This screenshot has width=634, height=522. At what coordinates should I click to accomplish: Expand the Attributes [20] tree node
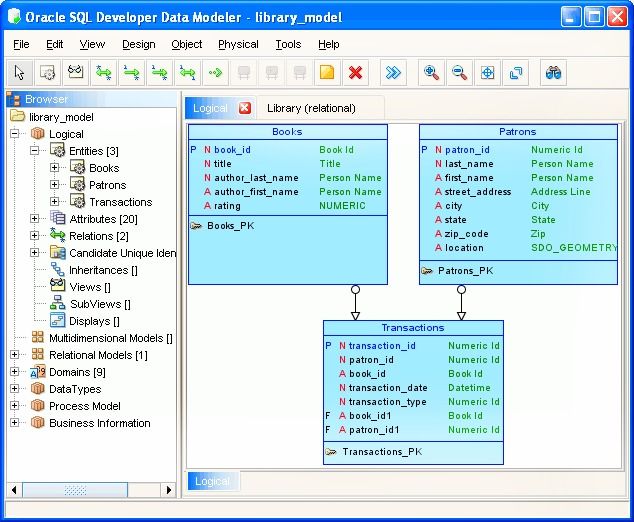(x=35, y=219)
